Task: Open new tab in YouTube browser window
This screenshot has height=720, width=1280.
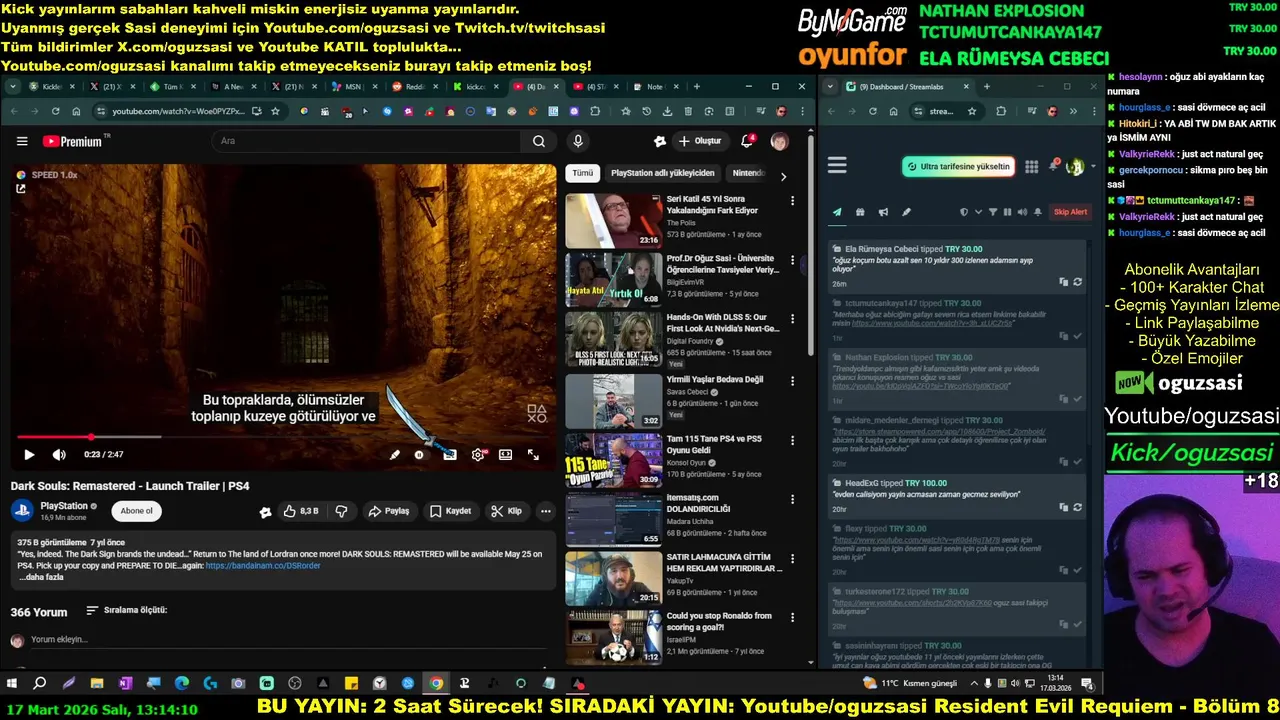Action: click(699, 87)
